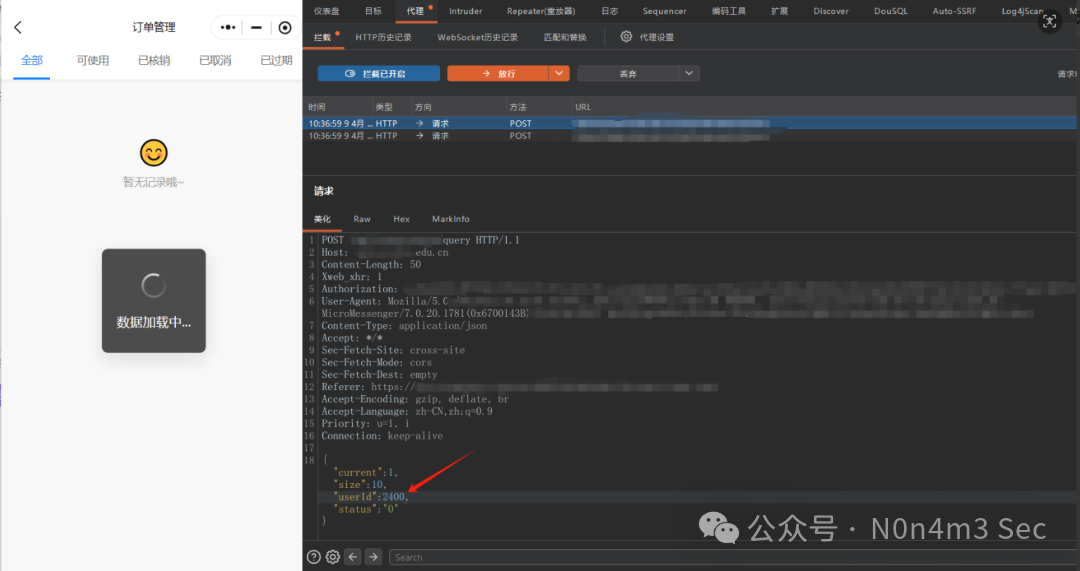Image resolution: width=1080 pixels, height=571 pixels.
Task: Expand the 放行 dropdown arrow
Action: click(559, 73)
